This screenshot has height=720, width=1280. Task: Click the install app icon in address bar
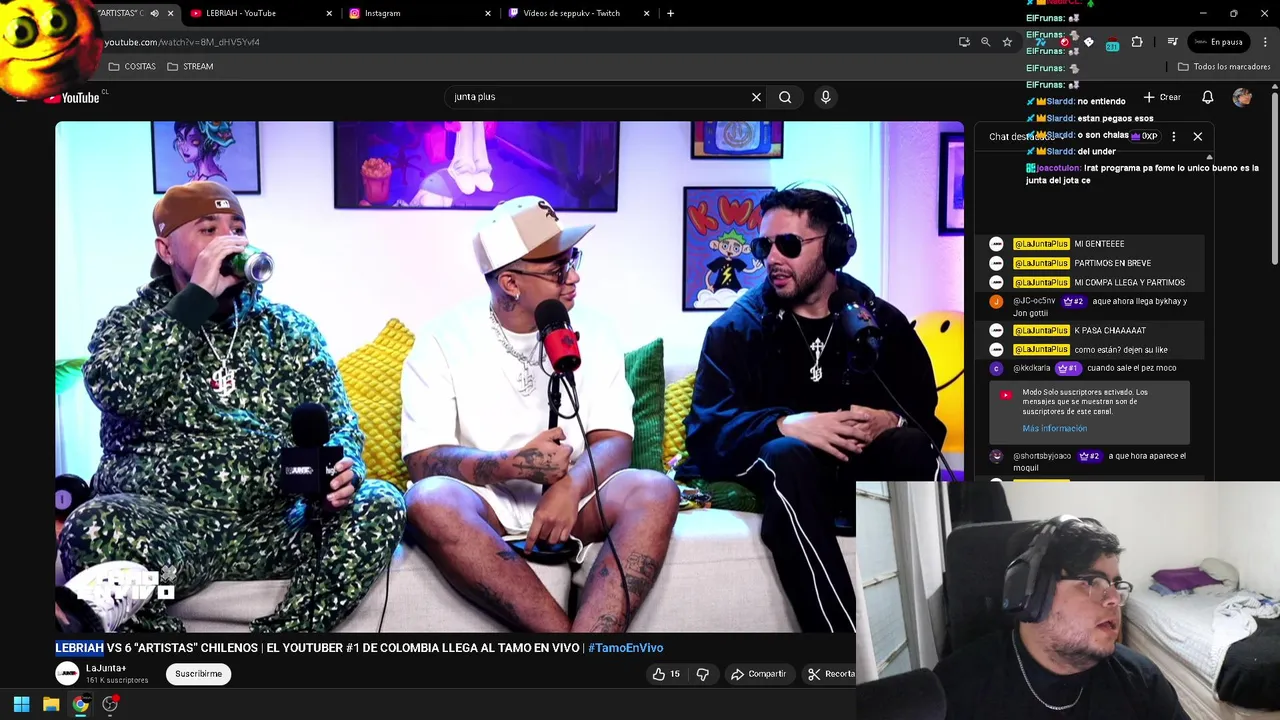964,42
